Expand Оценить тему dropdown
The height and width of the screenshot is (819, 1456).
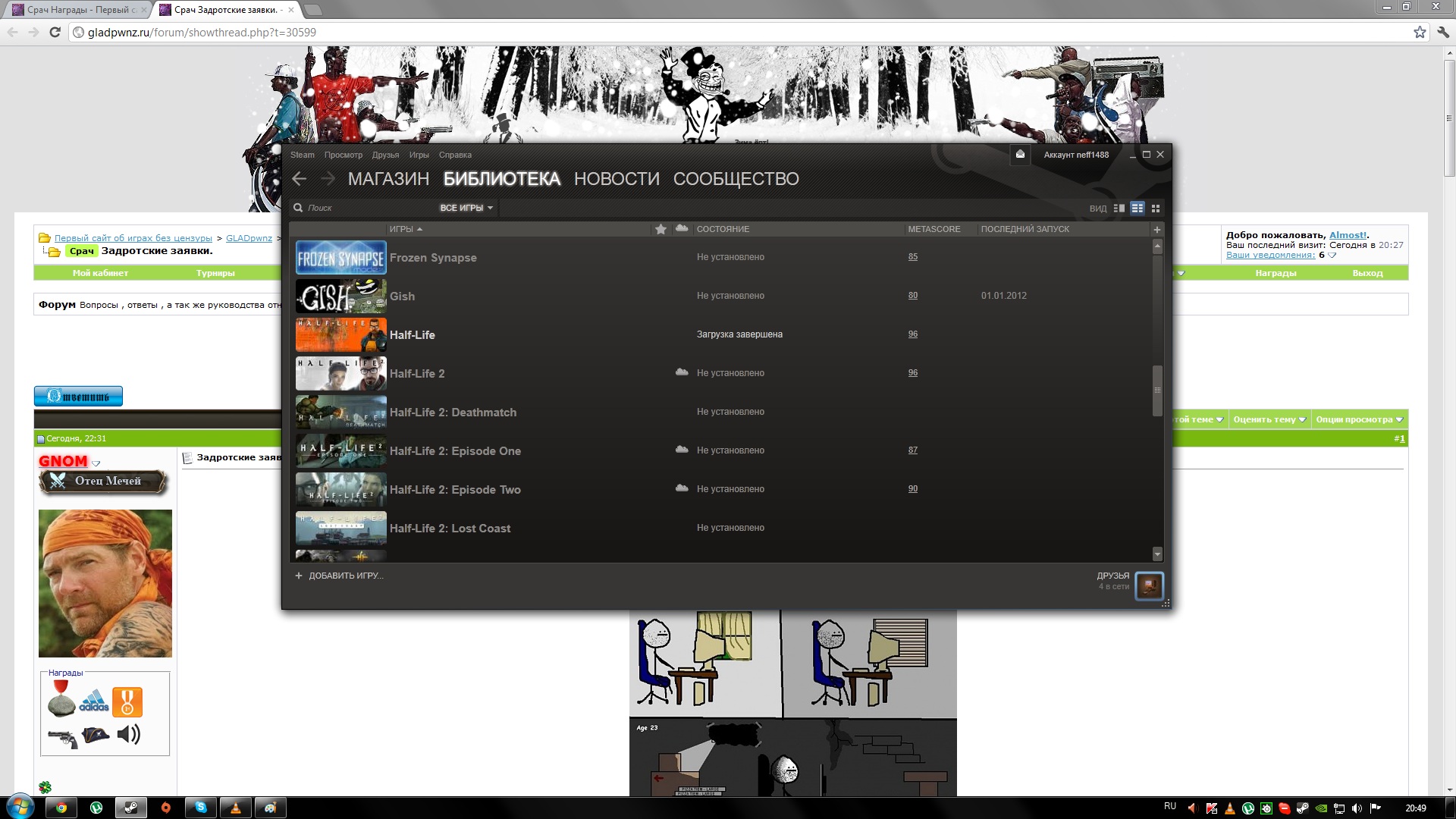pos(1269,419)
